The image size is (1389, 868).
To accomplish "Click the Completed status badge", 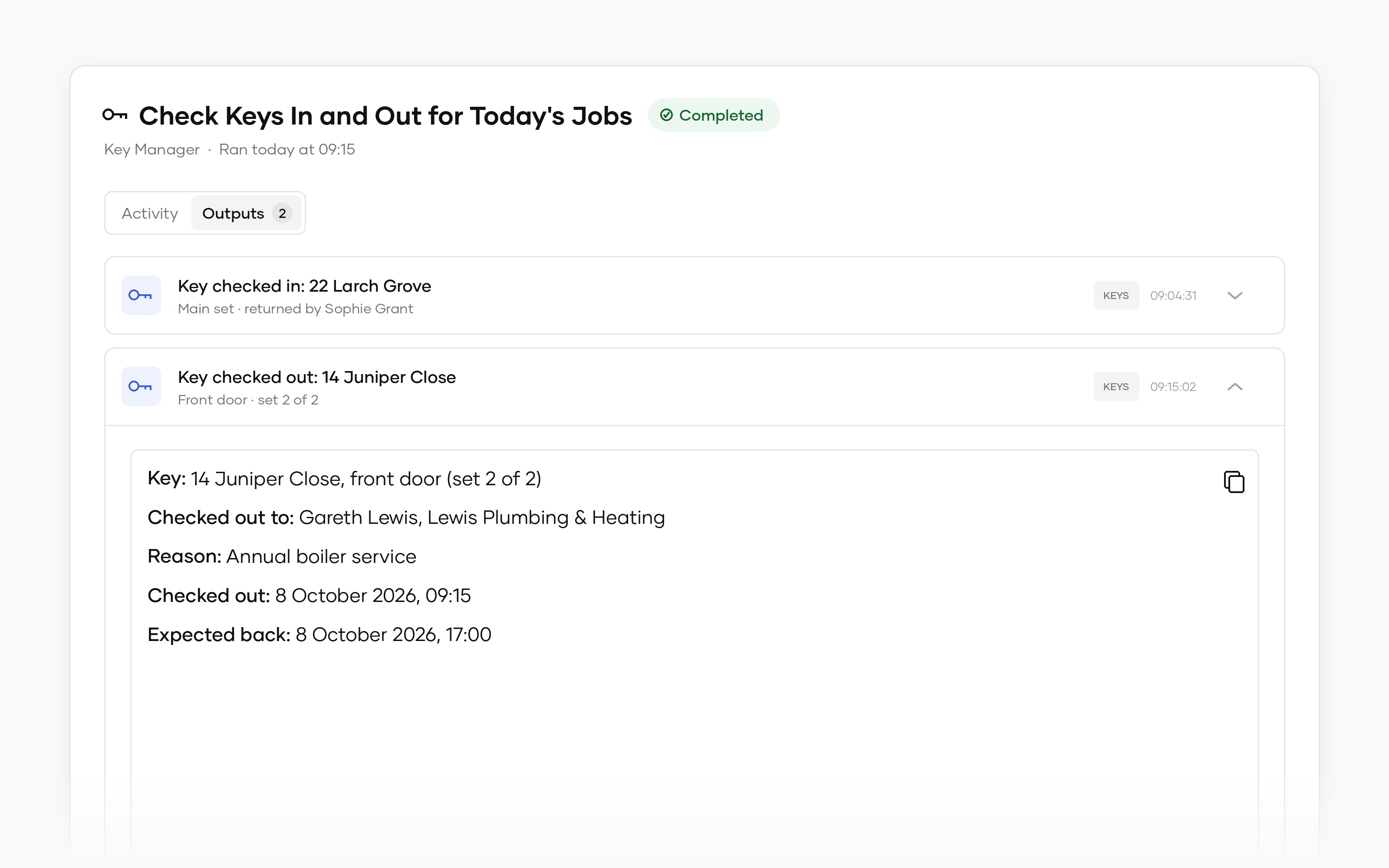I will click(714, 115).
